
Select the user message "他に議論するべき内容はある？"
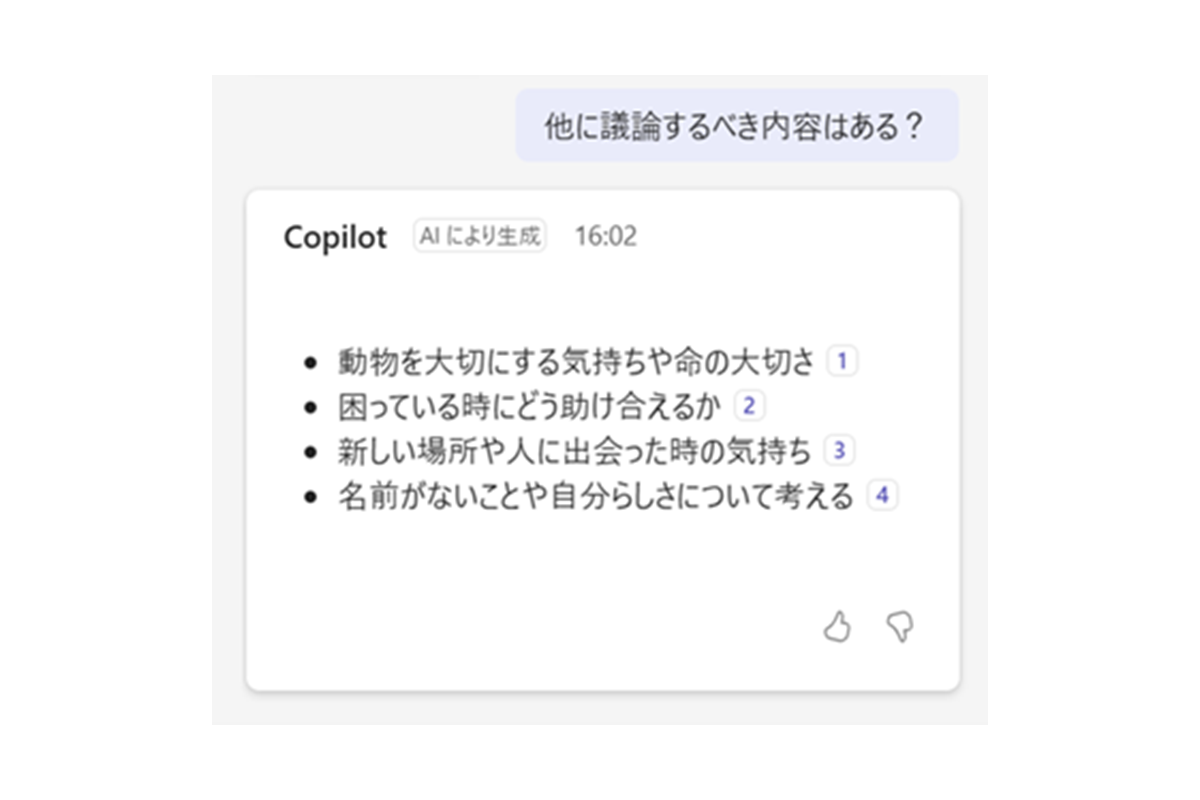[736, 126]
